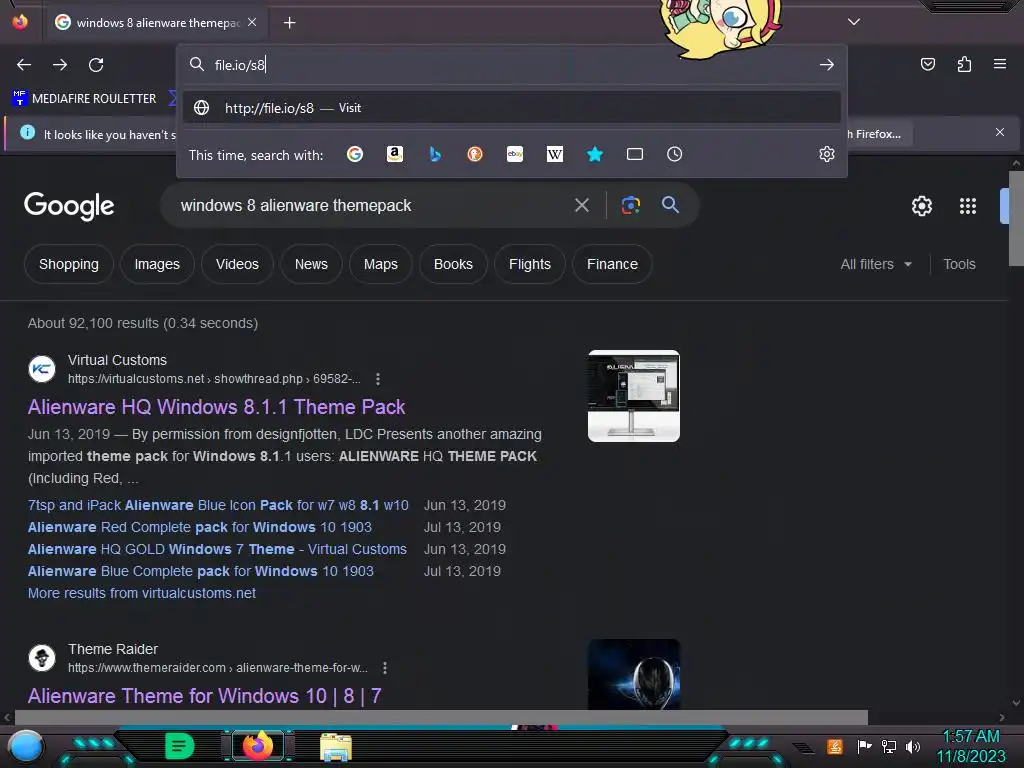Search this time with Google

(x=355, y=154)
